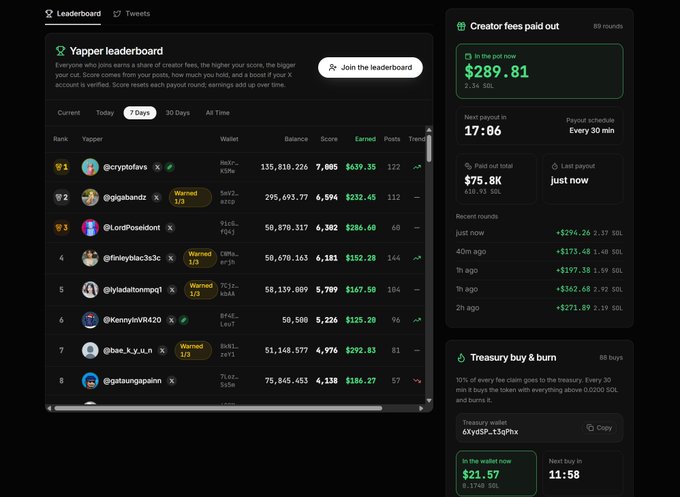This screenshot has width=680, height=497.
Task: Select the 30 Days period filter
Action: pyautogui.click(x=177, y=113)
